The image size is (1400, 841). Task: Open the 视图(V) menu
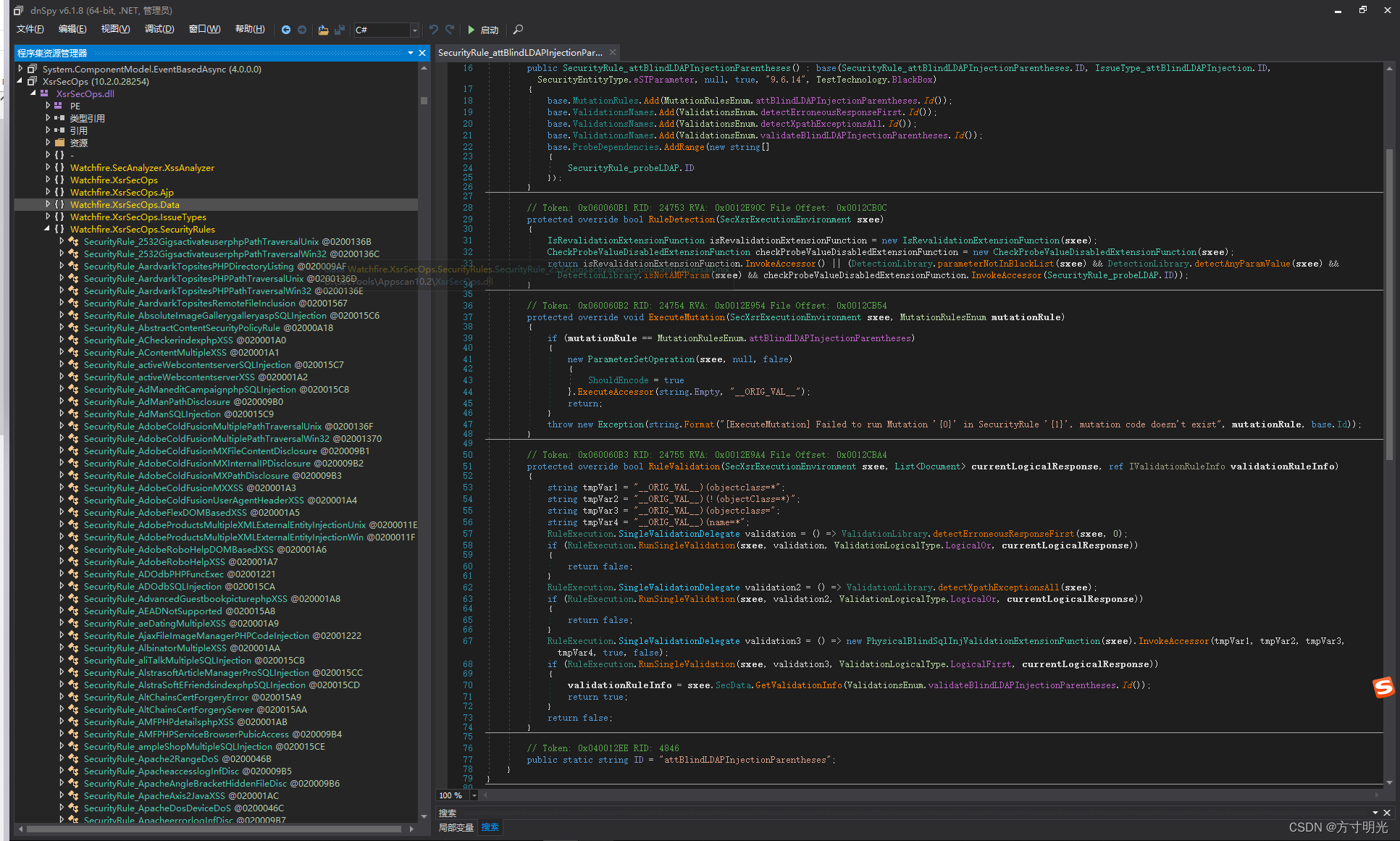pos(115,29)
